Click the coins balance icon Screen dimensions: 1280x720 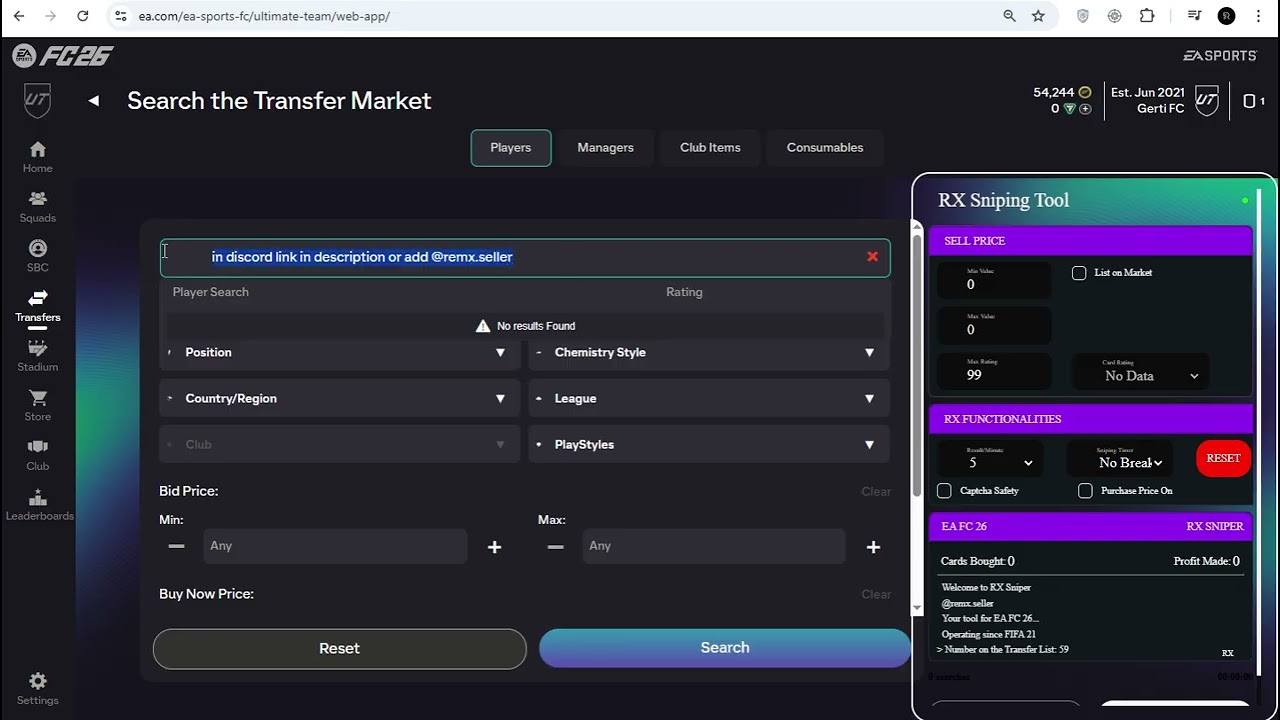point(1085,92)
